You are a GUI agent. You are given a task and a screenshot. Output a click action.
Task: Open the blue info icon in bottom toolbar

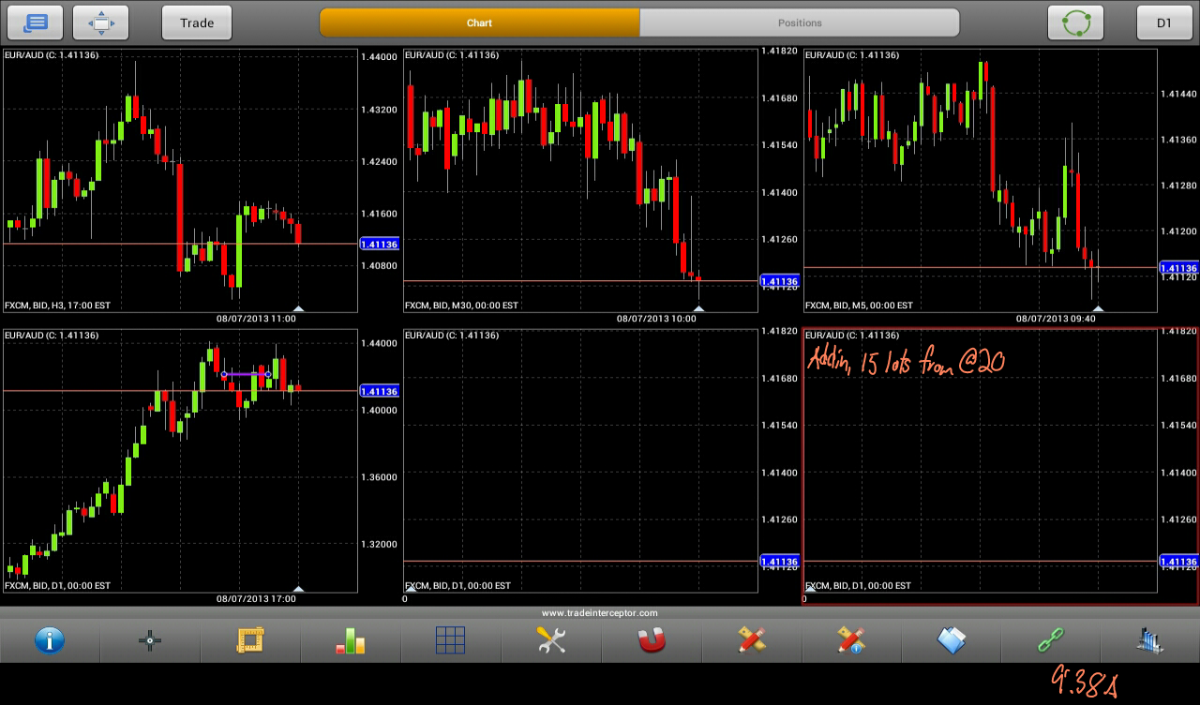coord(50,640)
